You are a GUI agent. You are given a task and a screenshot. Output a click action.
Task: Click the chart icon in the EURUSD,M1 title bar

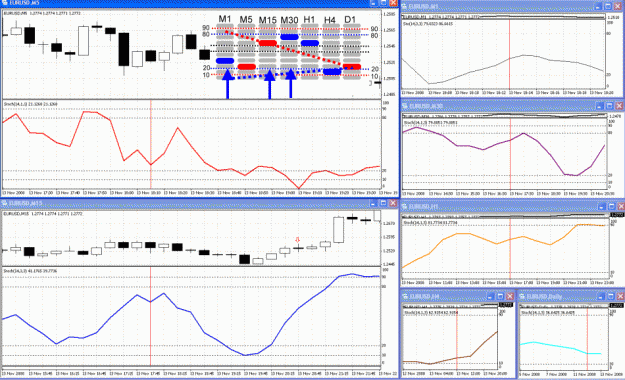pyautogui.click(x=404, y=6)
